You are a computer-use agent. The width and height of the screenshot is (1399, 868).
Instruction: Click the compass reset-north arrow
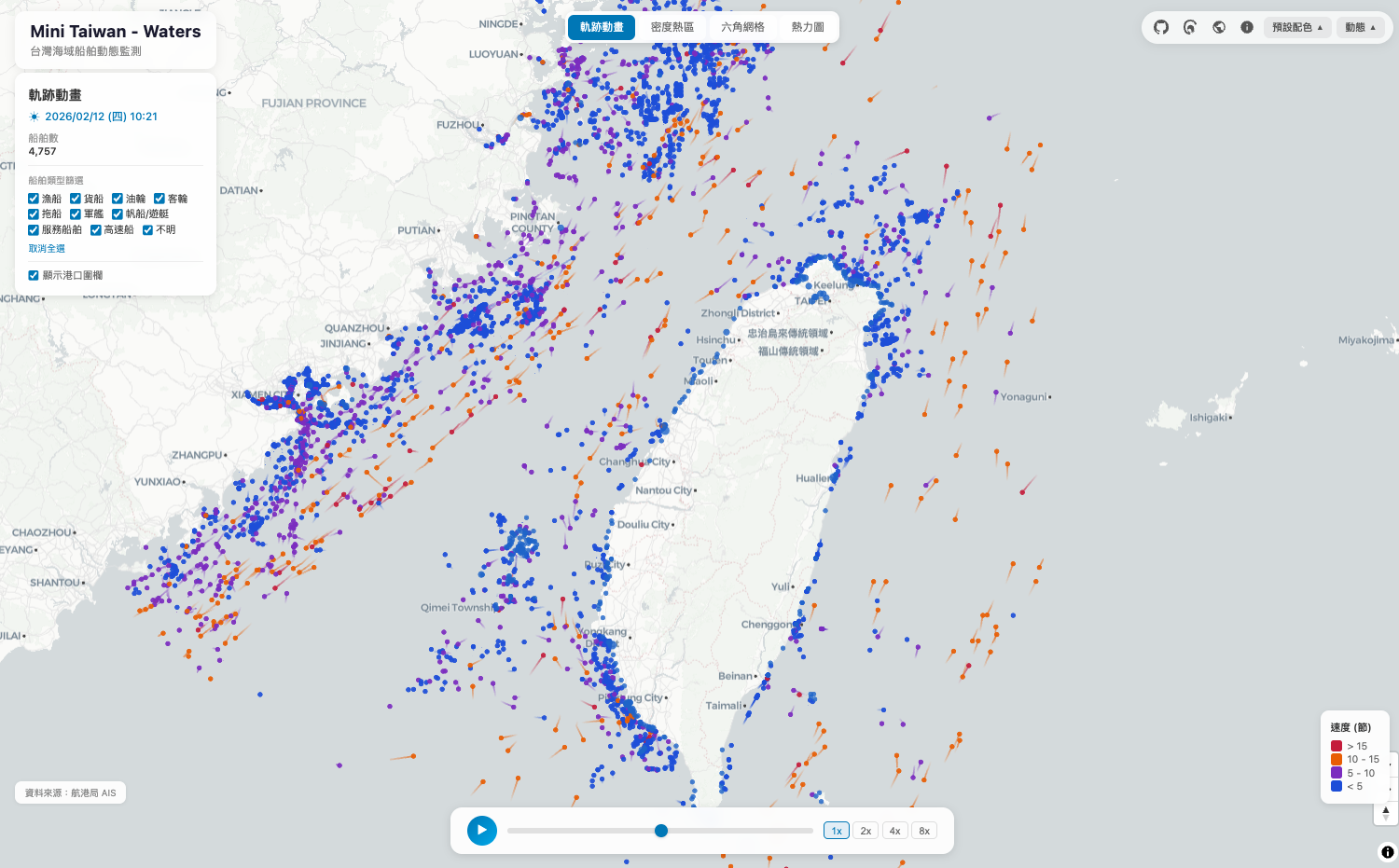(x=1386, y=812)
